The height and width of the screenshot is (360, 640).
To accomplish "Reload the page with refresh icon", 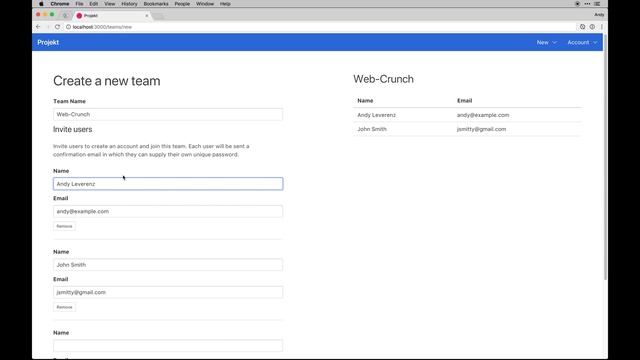I will tap(58, 27).
